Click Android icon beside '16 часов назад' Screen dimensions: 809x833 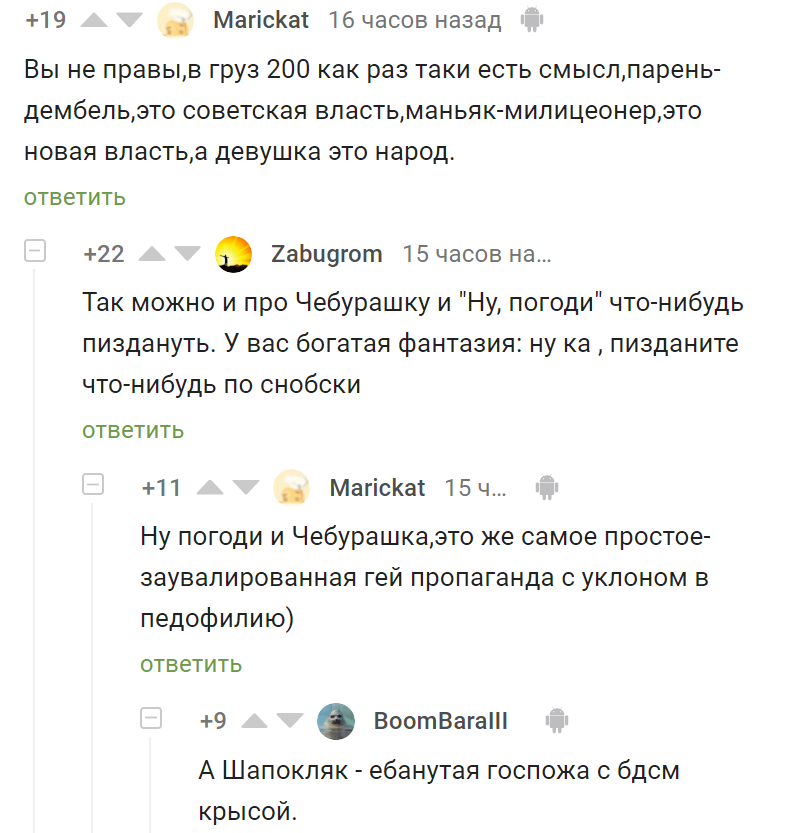pyautogui.click(x=531, y=19)
